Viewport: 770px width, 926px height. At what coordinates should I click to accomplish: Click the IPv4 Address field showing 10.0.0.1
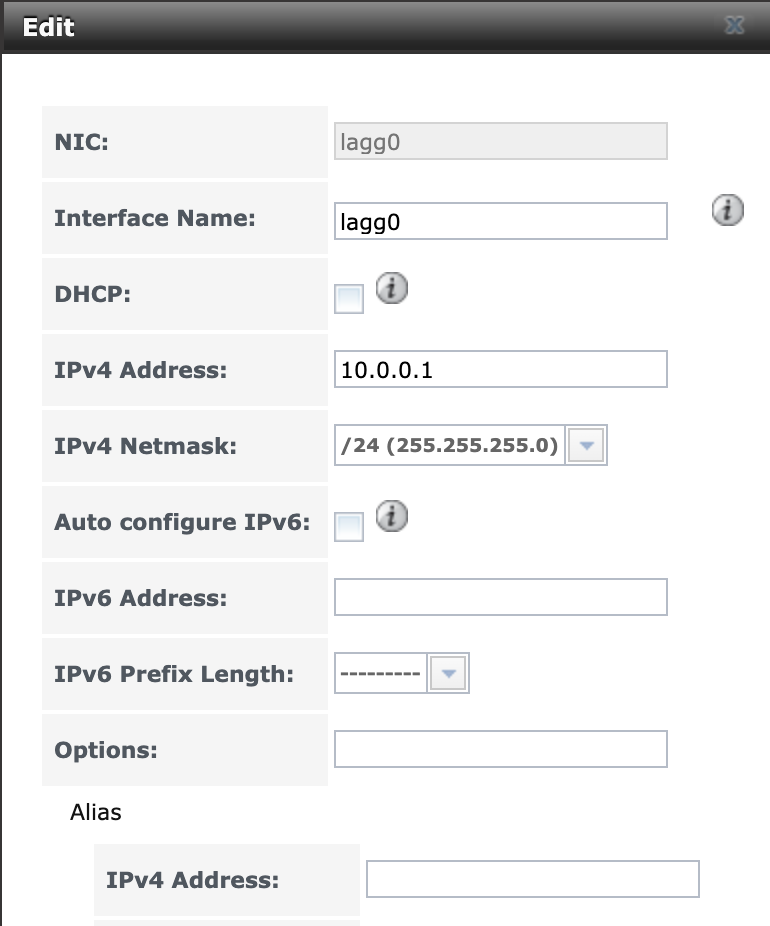tap(501, 370)
